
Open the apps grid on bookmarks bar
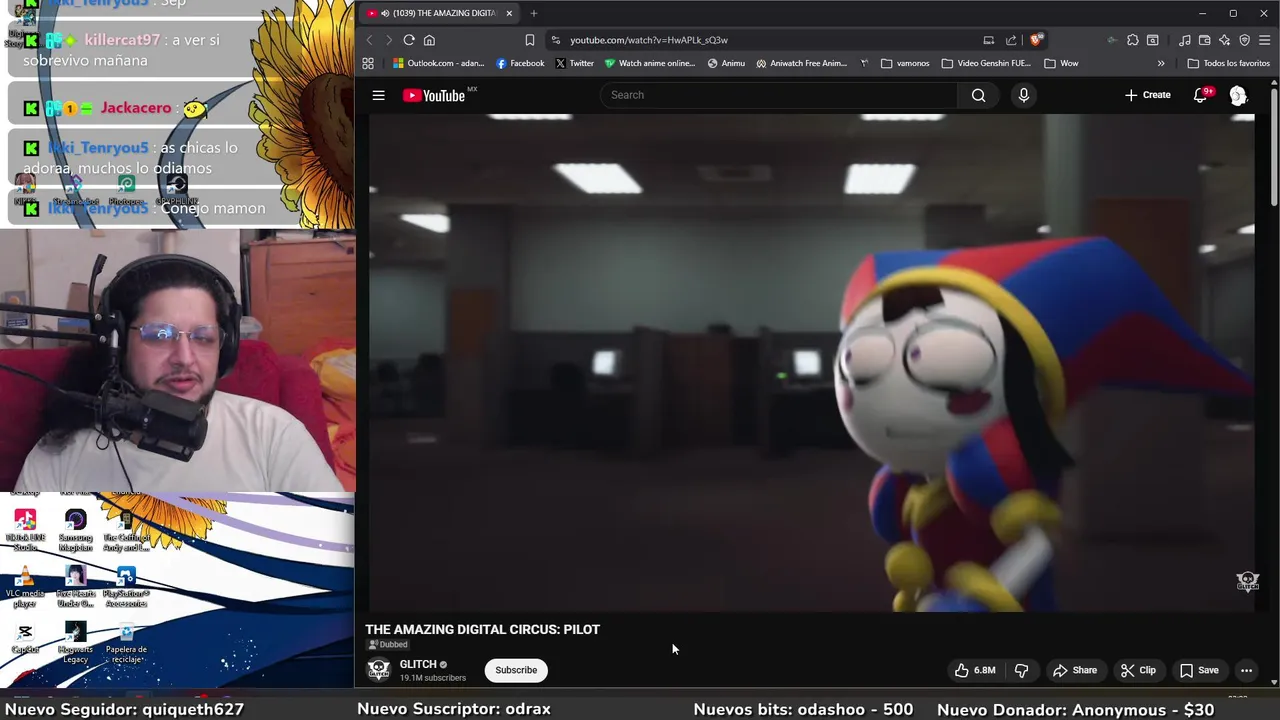click(368, 63)
